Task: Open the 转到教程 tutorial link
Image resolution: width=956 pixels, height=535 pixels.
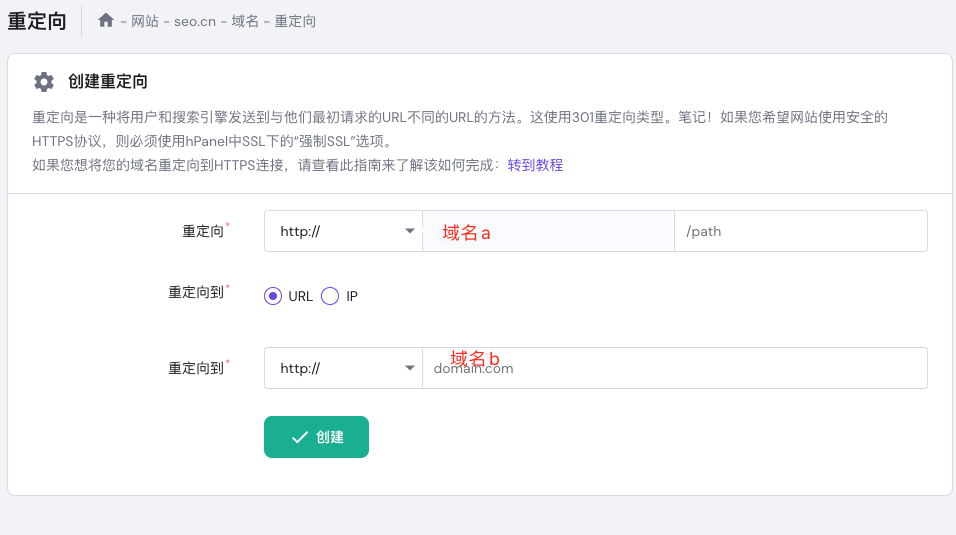Action: pyautogui.click(x=535, y=165)
